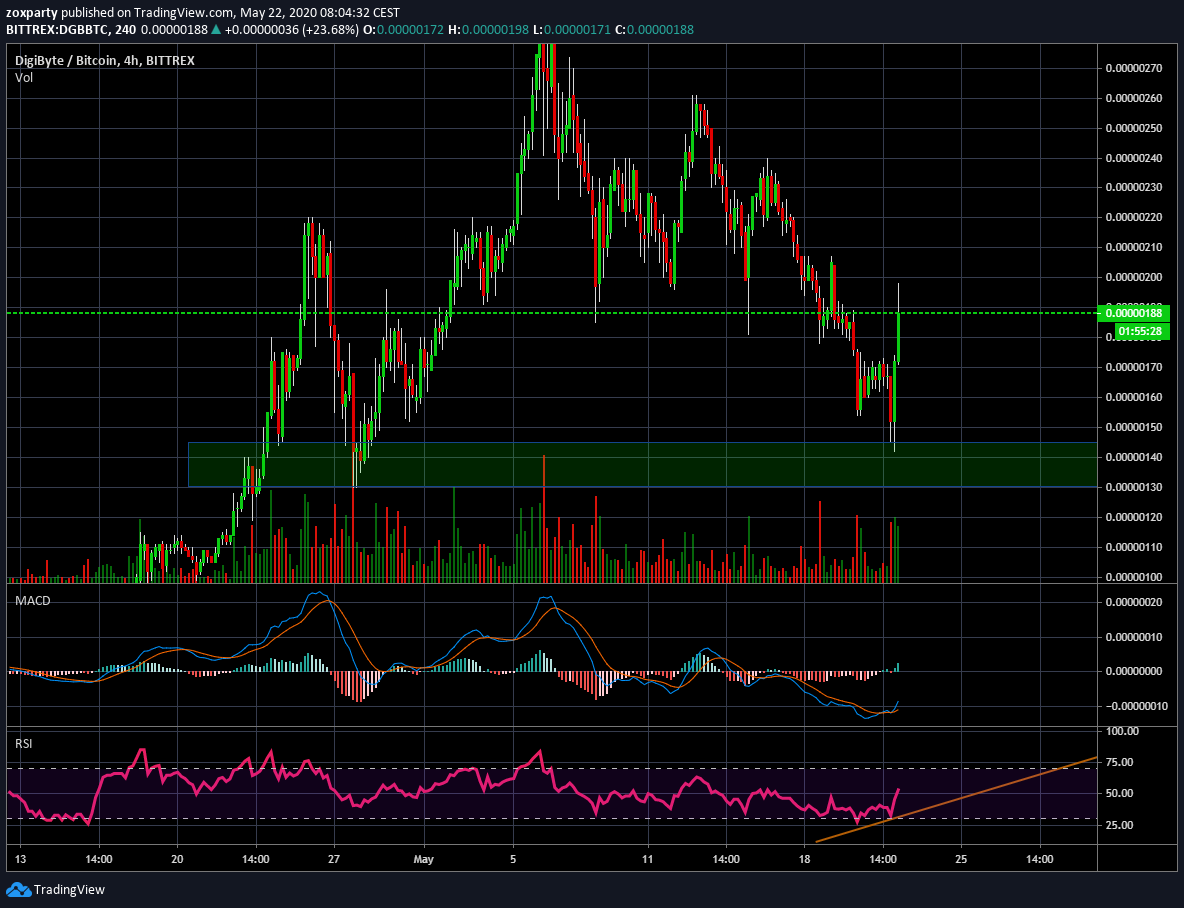Select the green support zone rectangle
The image size is (1184, 908).
click(x=642, y=465)
